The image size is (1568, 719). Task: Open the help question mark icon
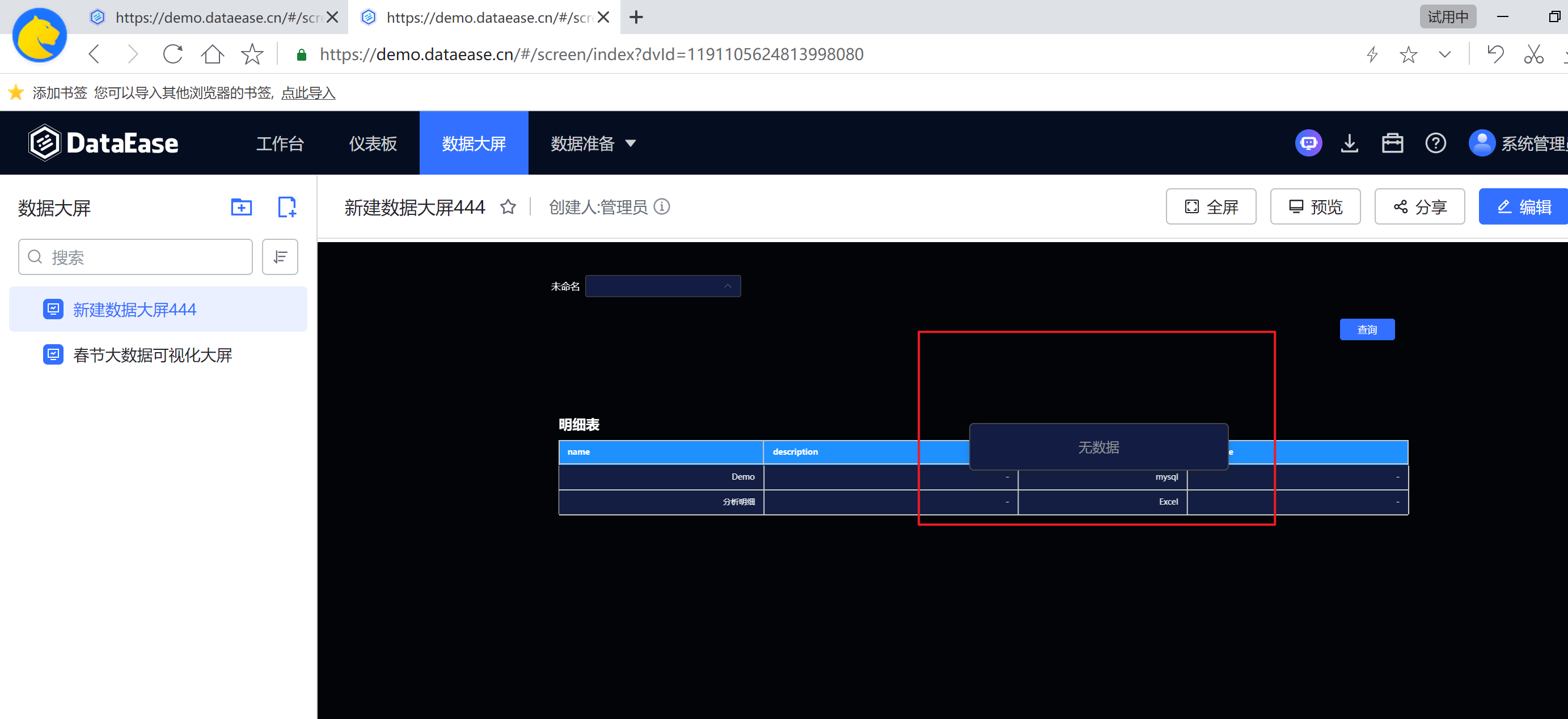[x=1435, y=143]
